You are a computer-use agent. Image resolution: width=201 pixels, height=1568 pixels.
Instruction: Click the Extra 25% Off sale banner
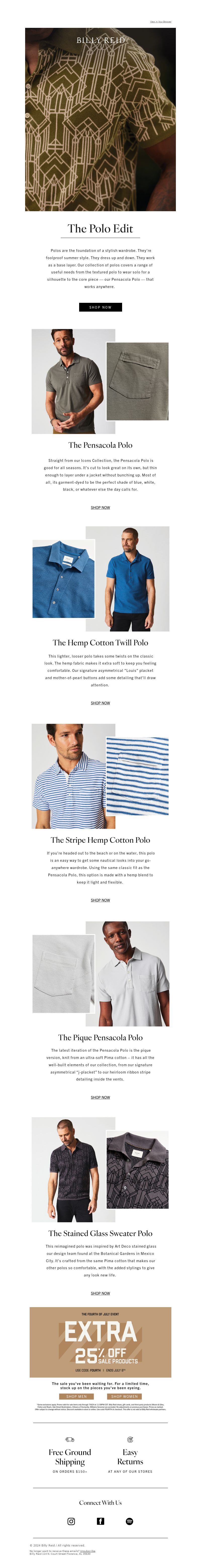pyautogui.click(x=100, y=1342)
